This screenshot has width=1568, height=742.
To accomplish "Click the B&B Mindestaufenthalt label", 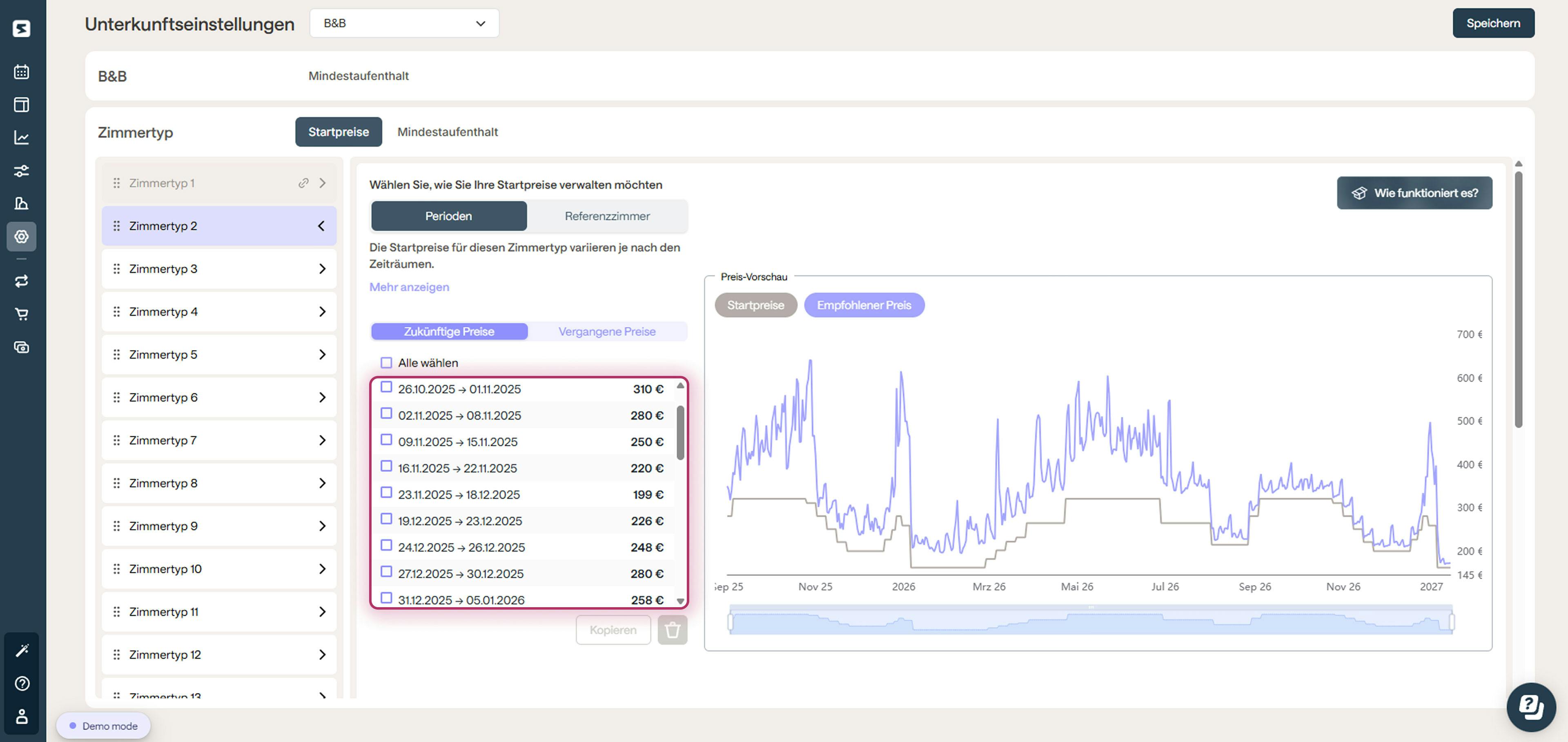I will (358, 76).
